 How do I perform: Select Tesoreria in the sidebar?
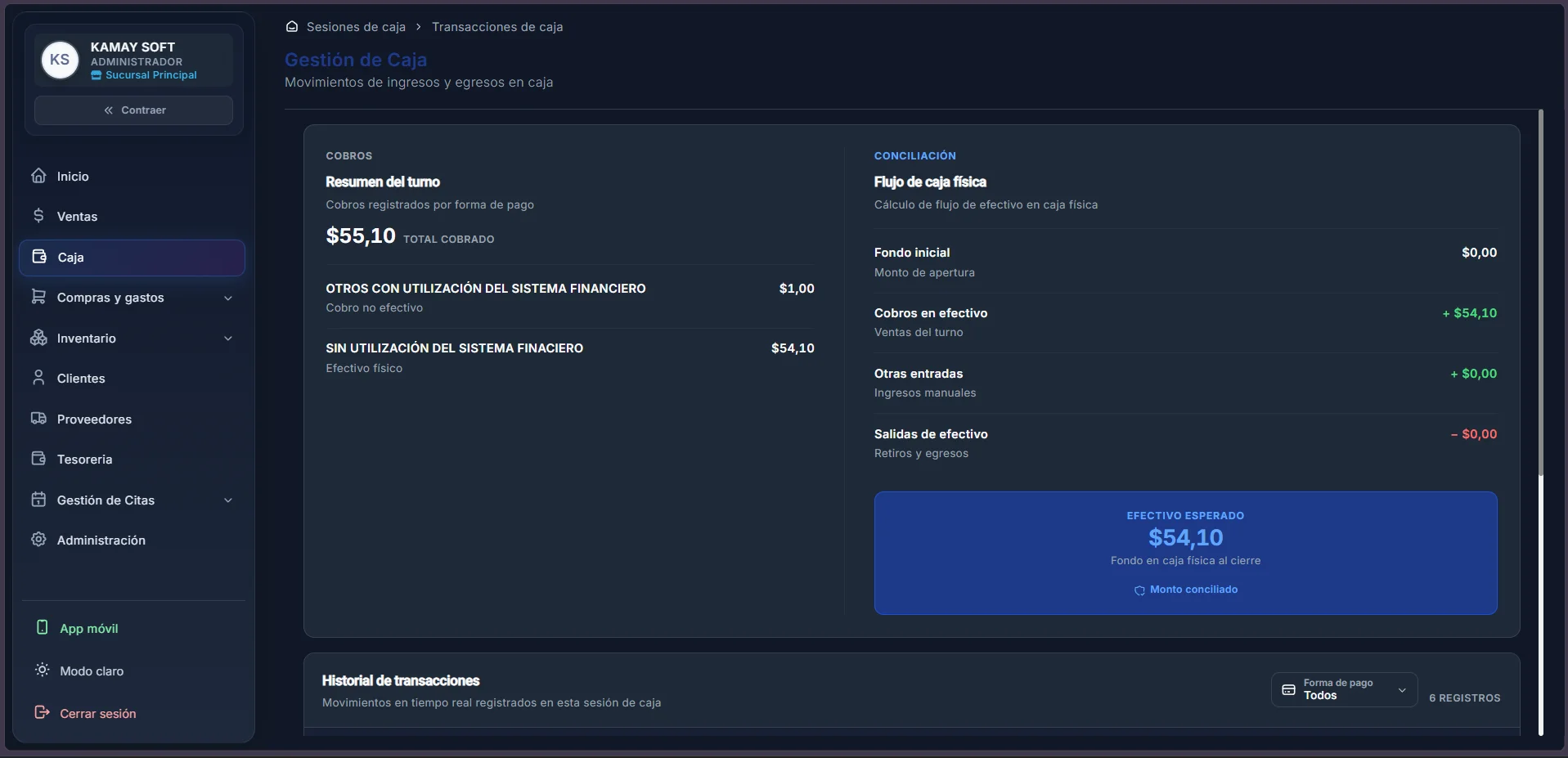[x=132, y=460]
